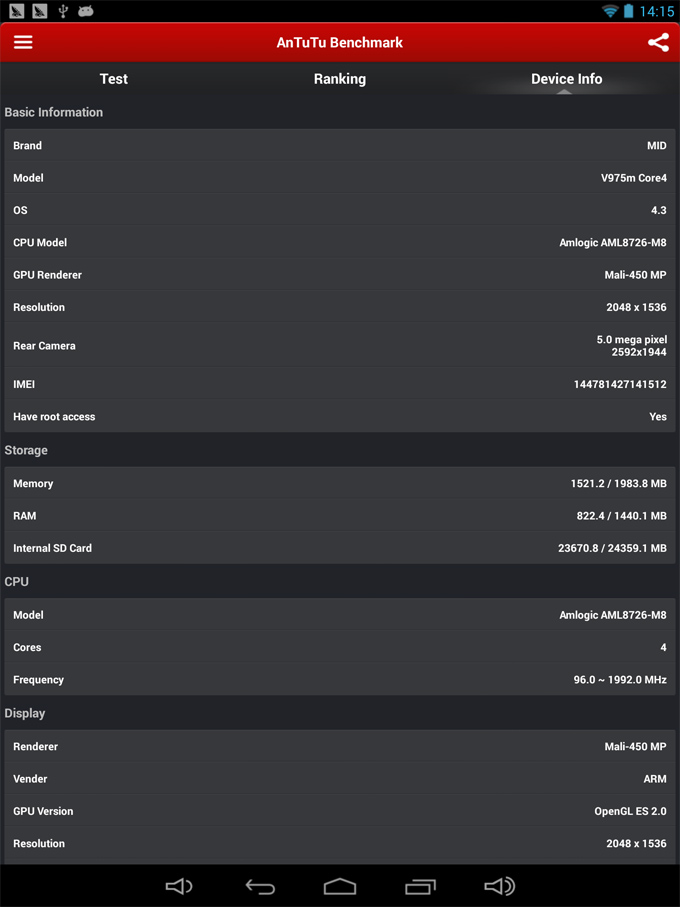Screen dimensions: 680x907
Task: Switch to the Test tab
Action: (113, 79)
